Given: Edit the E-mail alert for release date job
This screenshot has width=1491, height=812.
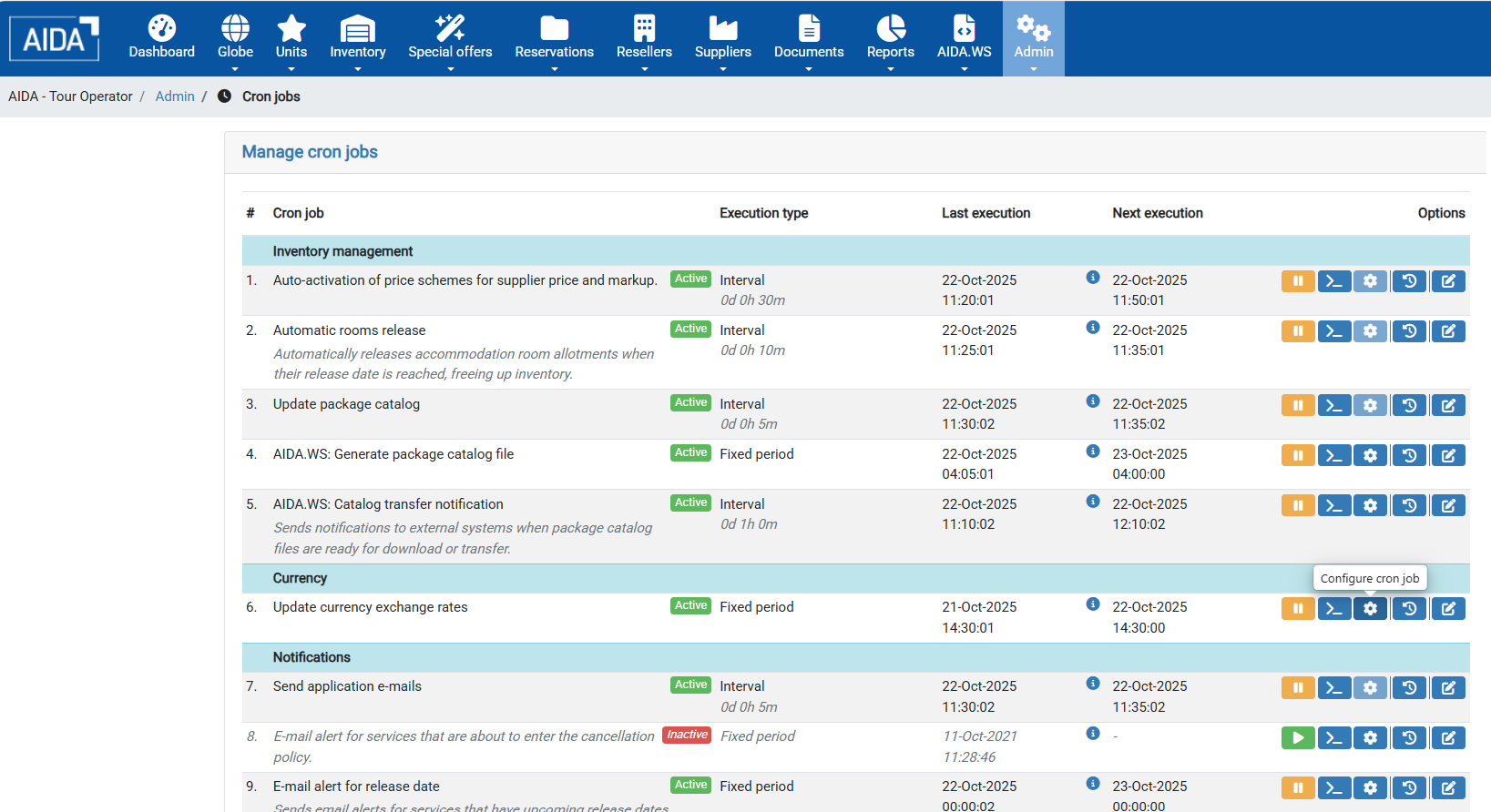Looking at the screenshot, I should [1448, 787].
